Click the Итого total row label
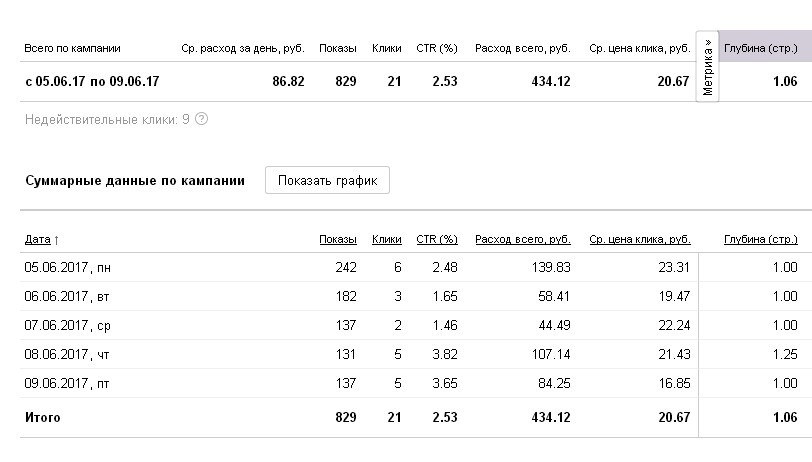 tap(43, 418)
